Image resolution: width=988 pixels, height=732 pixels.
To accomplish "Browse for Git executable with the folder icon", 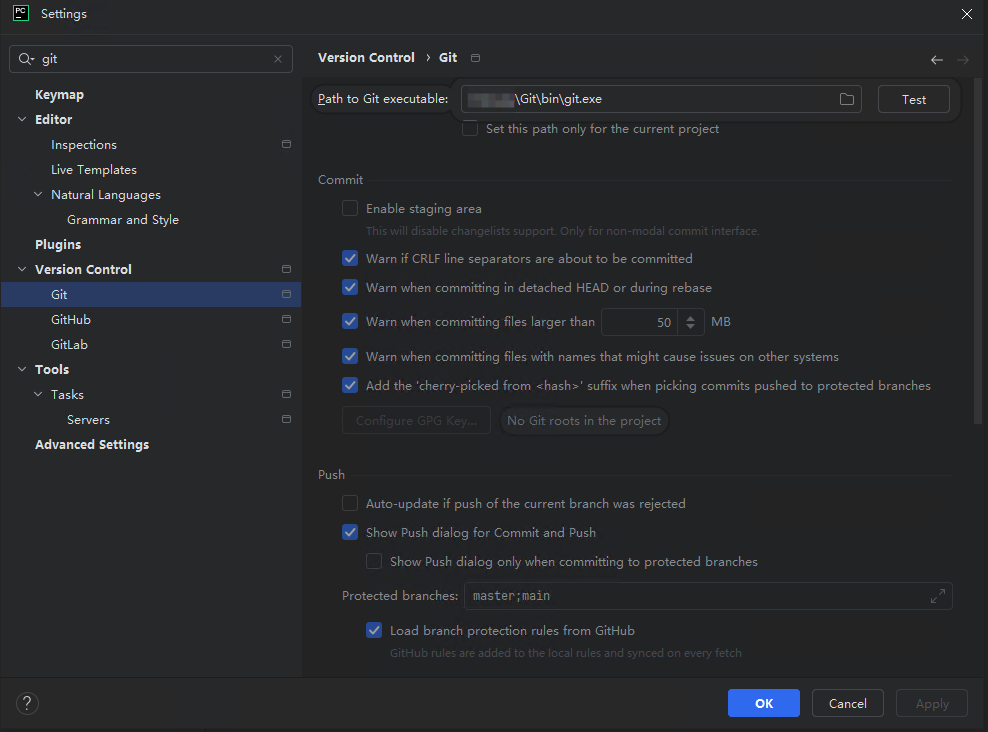I will point(847,99).
